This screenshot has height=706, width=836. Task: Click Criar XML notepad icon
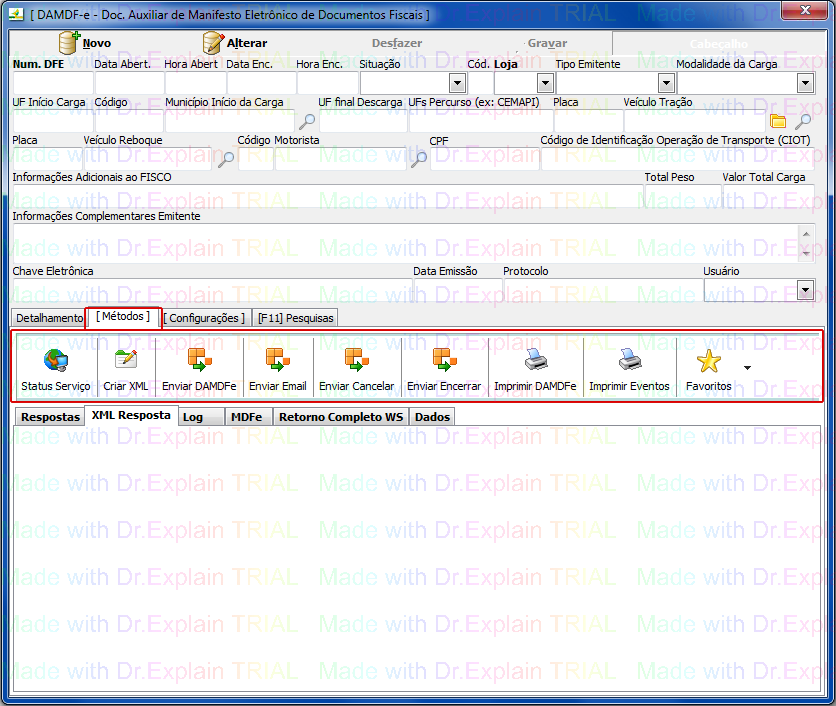click(x=126, y=359)
